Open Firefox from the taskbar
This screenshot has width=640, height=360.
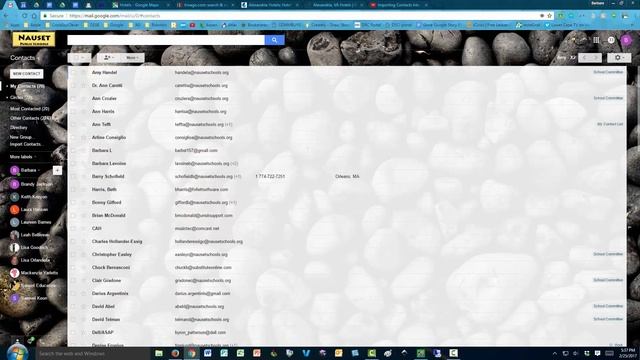pyautogui.click(x=175, y=353)
